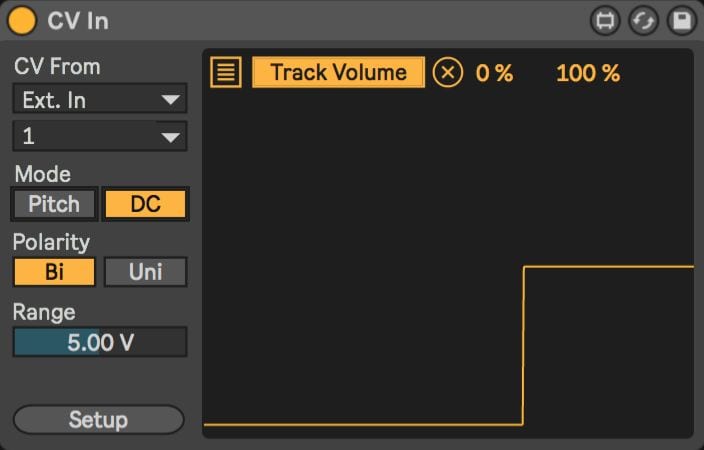Open the Ext. In source dropdown
The height and width of the screenshot is (450, 704).
100,99
